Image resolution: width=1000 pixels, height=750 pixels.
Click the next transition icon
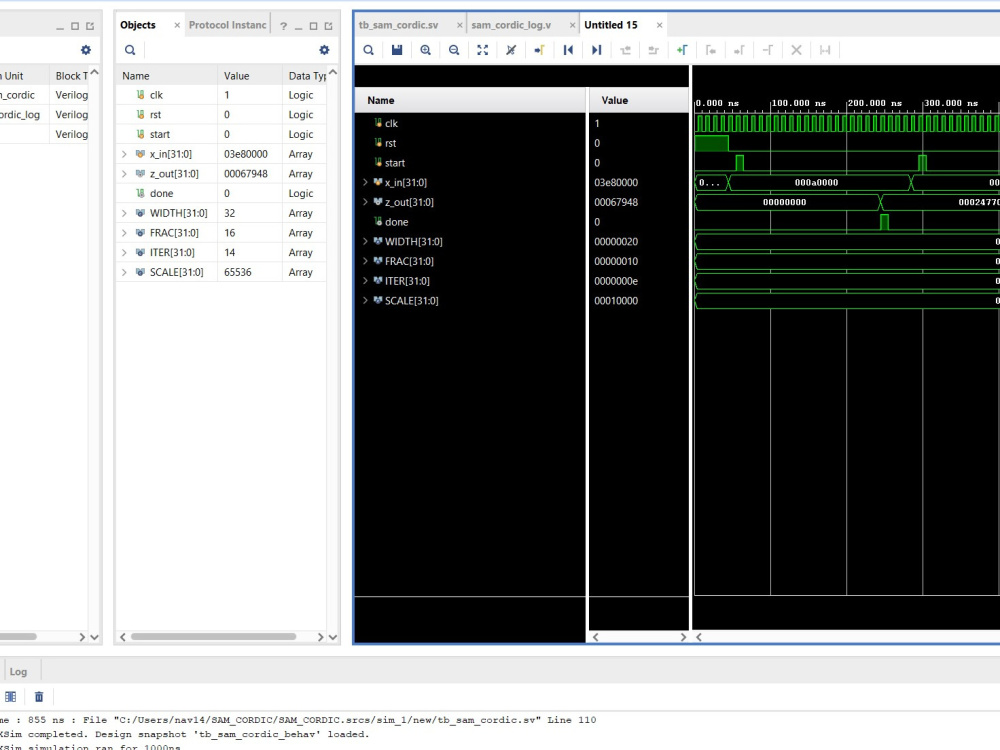click(x=653, y=50)
